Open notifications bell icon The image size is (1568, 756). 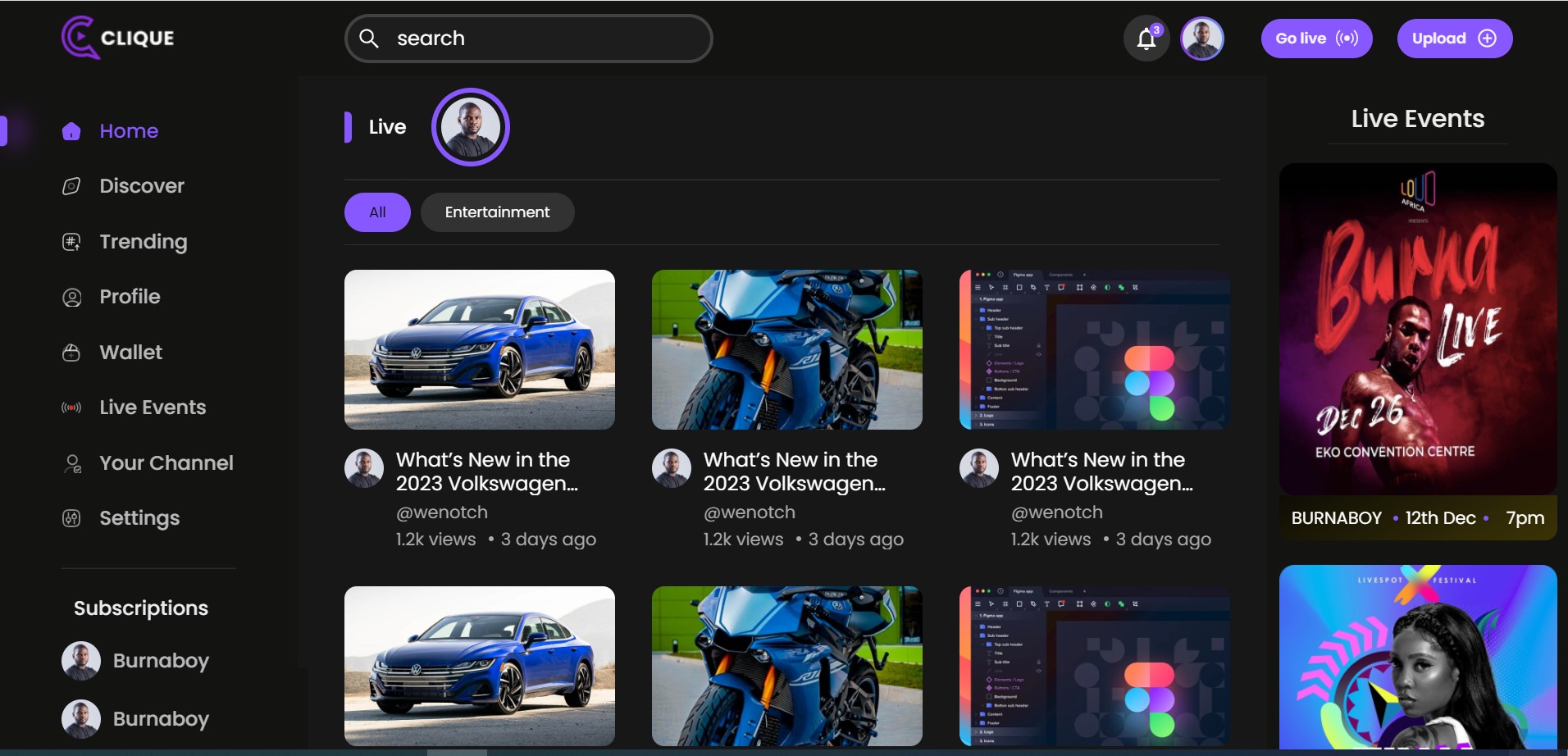point(1146,39)
